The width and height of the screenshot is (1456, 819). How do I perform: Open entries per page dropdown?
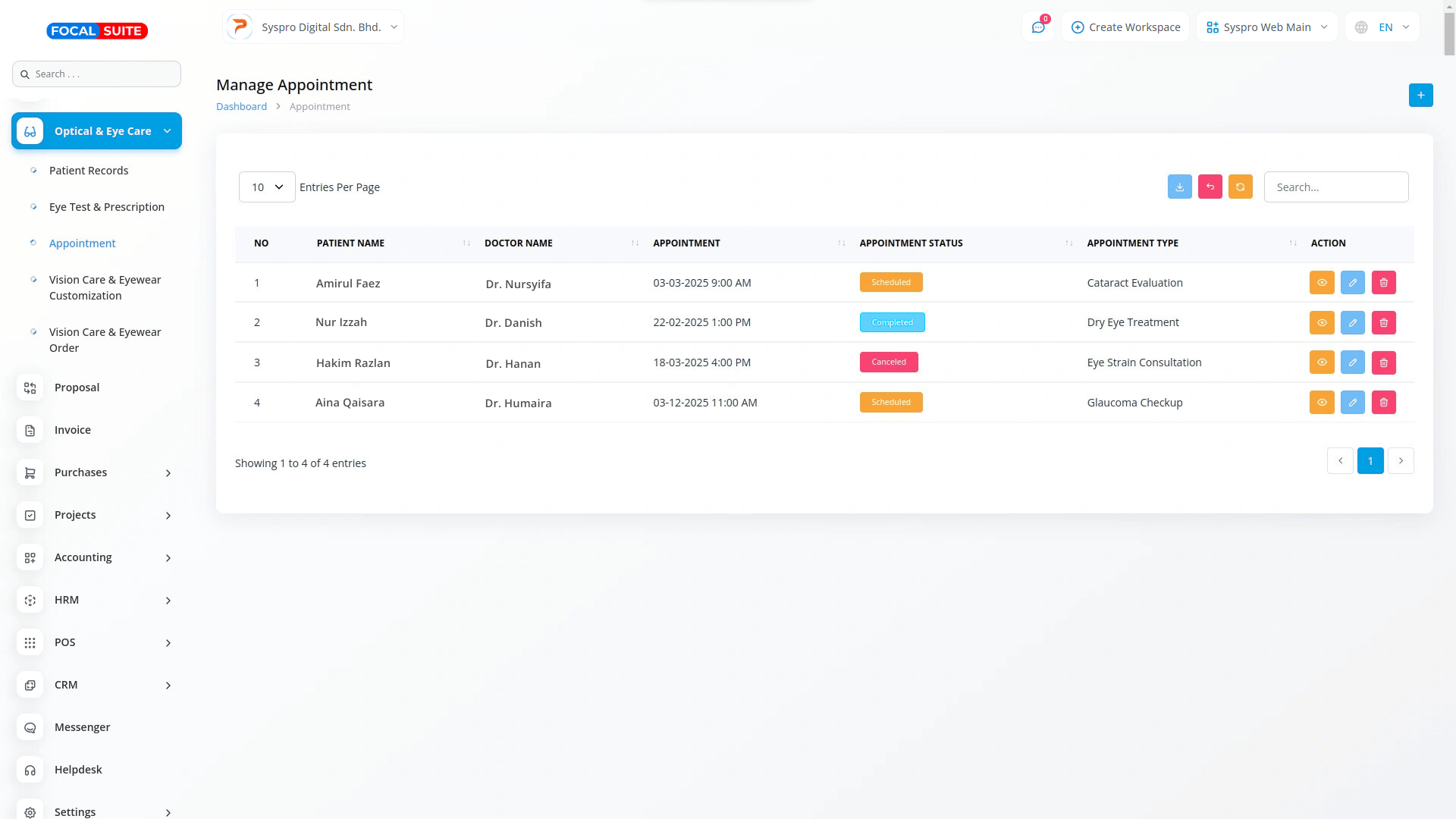pyautogui.click(x=267, y=187)
